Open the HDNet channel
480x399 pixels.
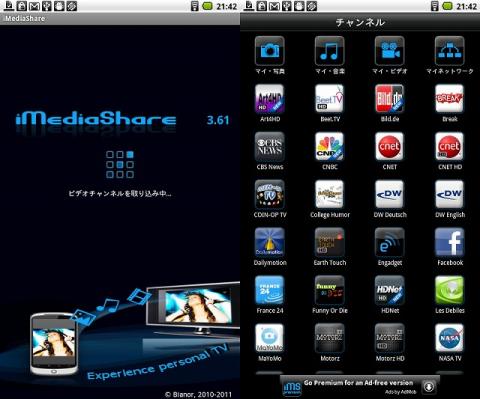[x=390, y=290]
